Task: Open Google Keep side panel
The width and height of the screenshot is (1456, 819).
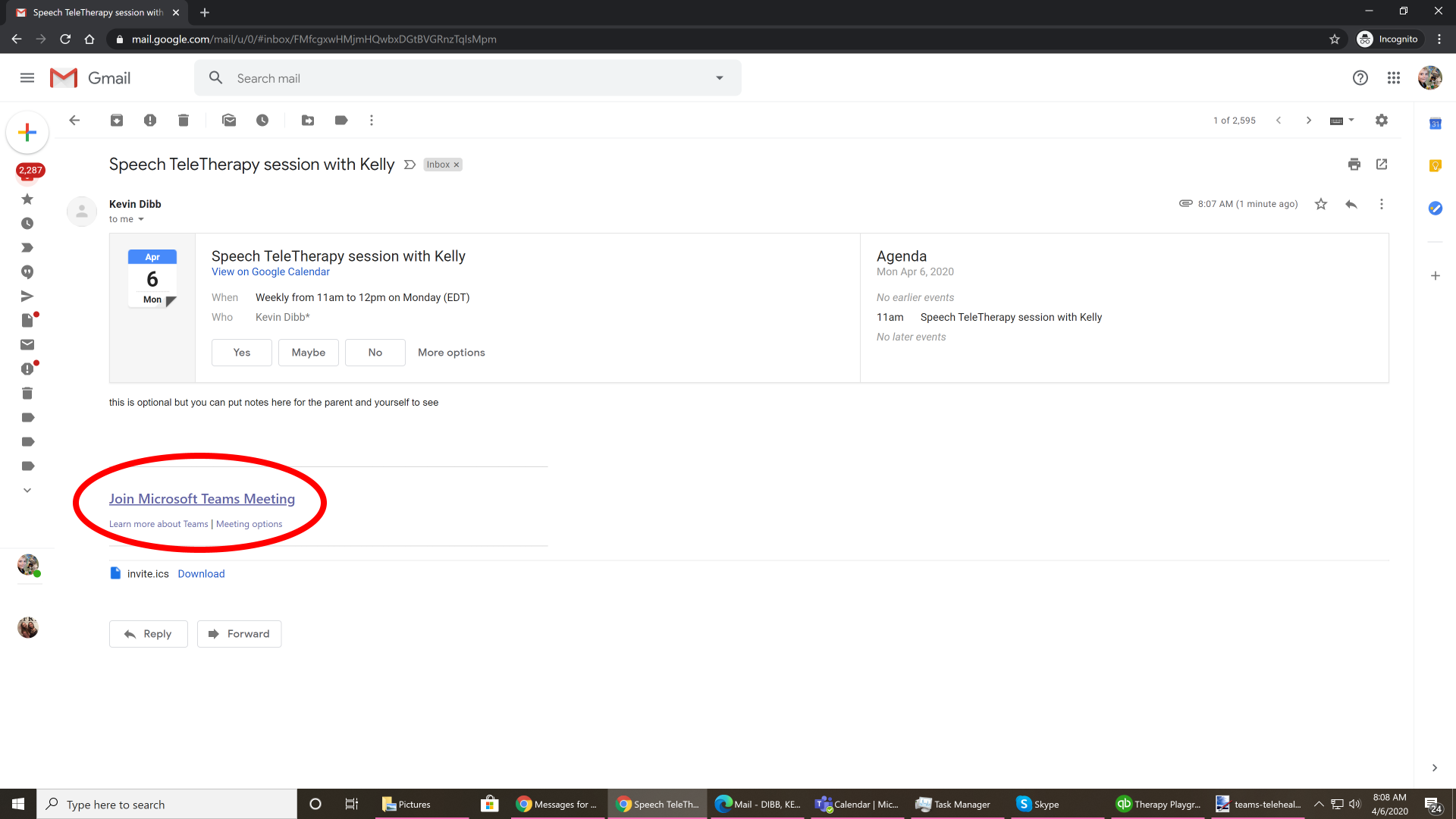Action: (1436, 165)
